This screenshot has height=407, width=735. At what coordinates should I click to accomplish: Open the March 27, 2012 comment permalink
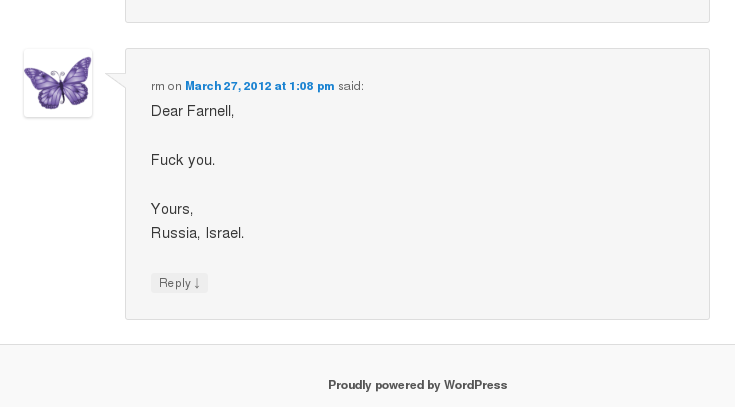(x=259, y=86)
